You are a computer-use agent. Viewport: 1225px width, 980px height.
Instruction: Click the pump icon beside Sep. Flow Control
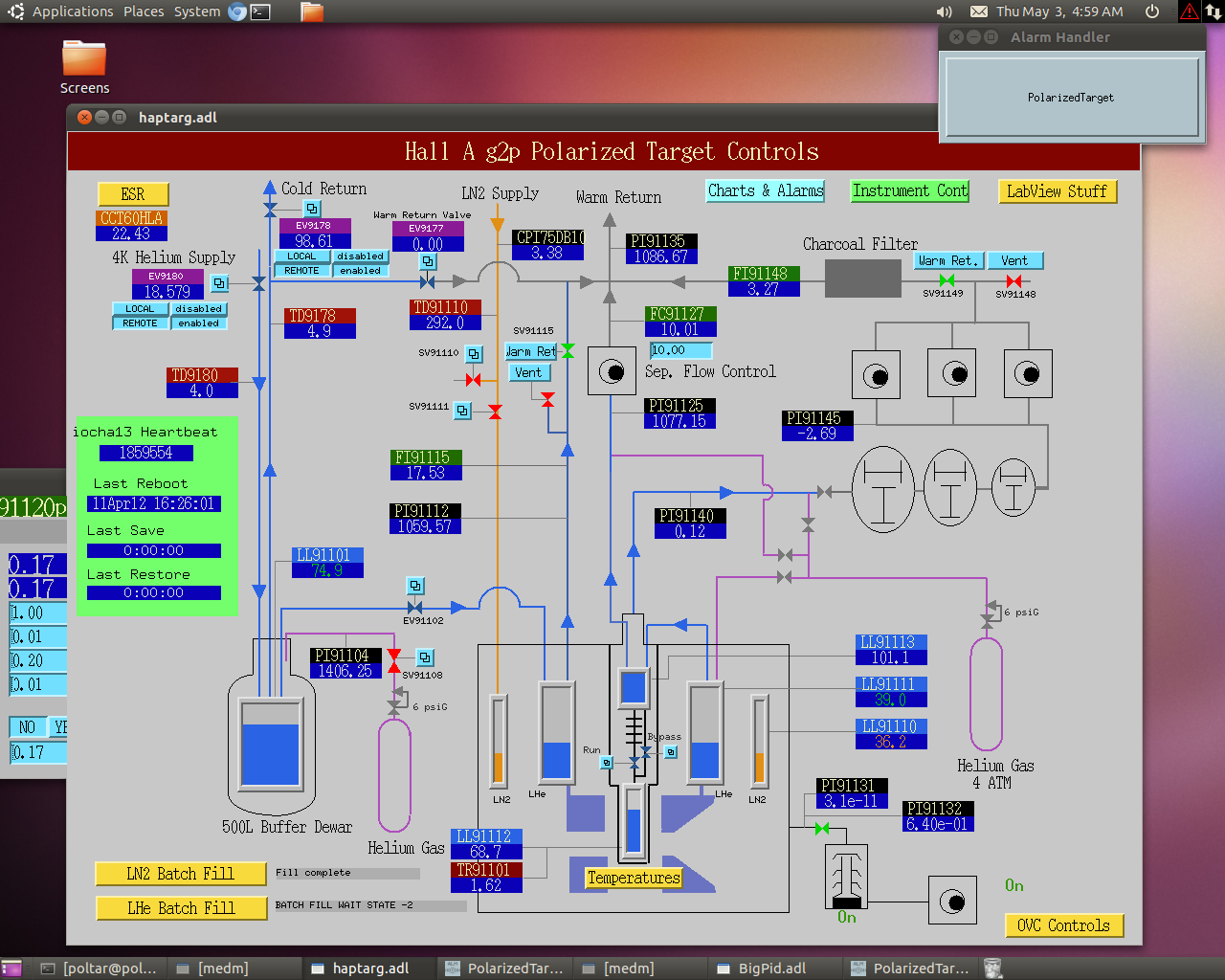612,371
